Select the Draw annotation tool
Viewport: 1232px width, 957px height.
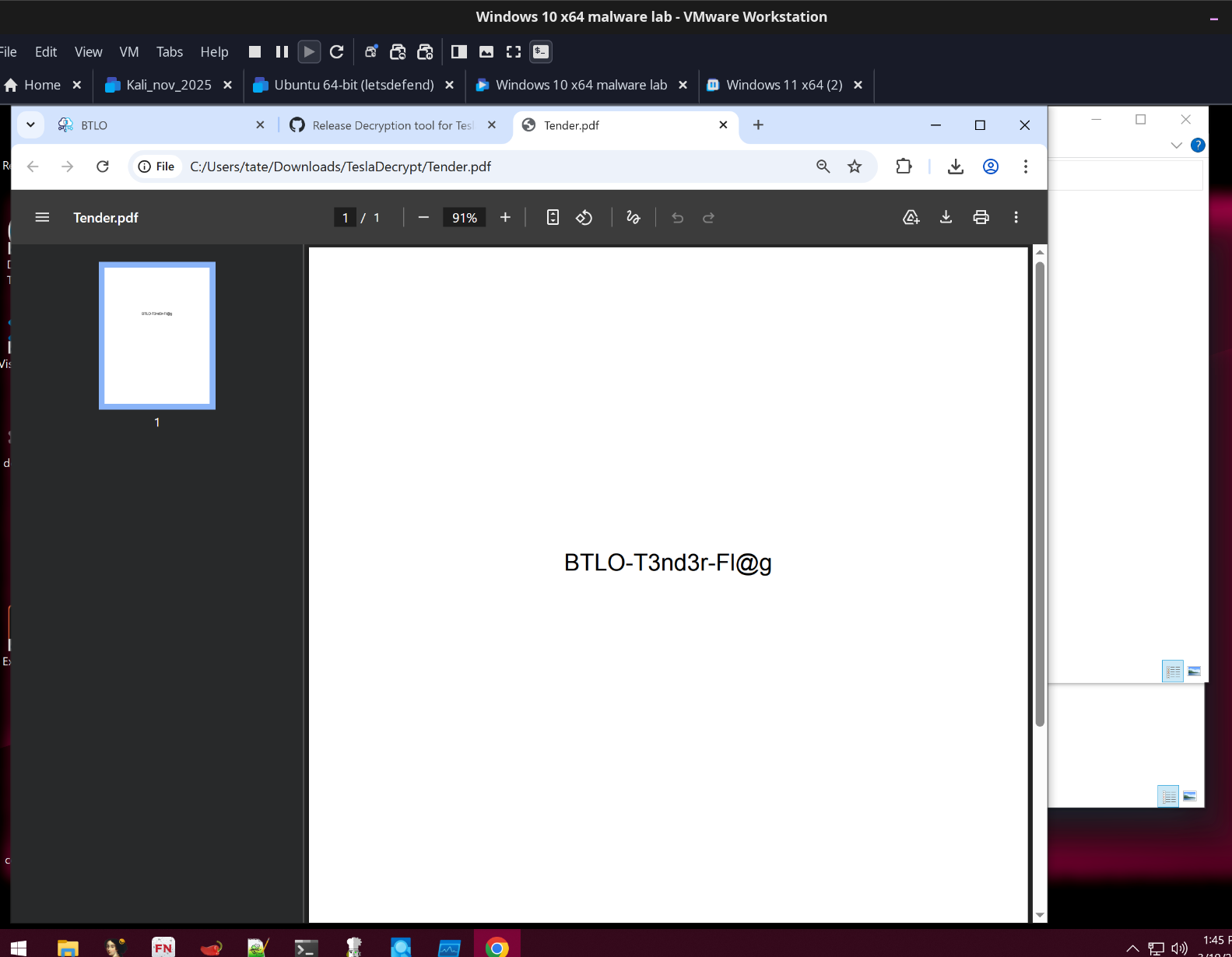tap(634, 218)
